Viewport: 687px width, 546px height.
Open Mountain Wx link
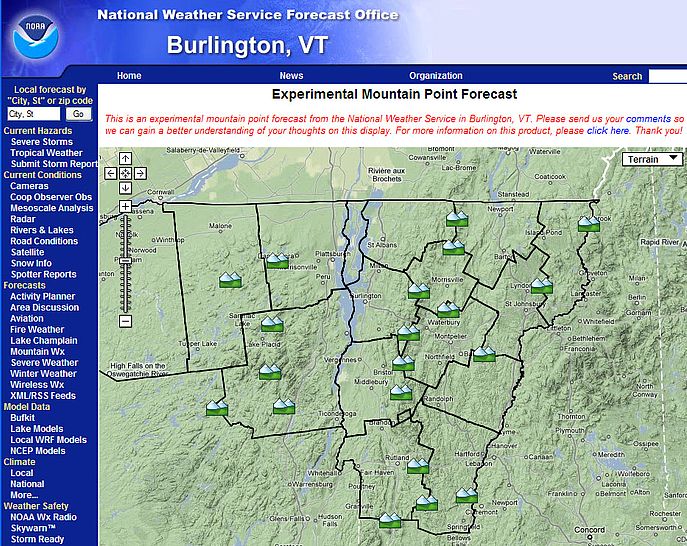[x=37, y=351]
